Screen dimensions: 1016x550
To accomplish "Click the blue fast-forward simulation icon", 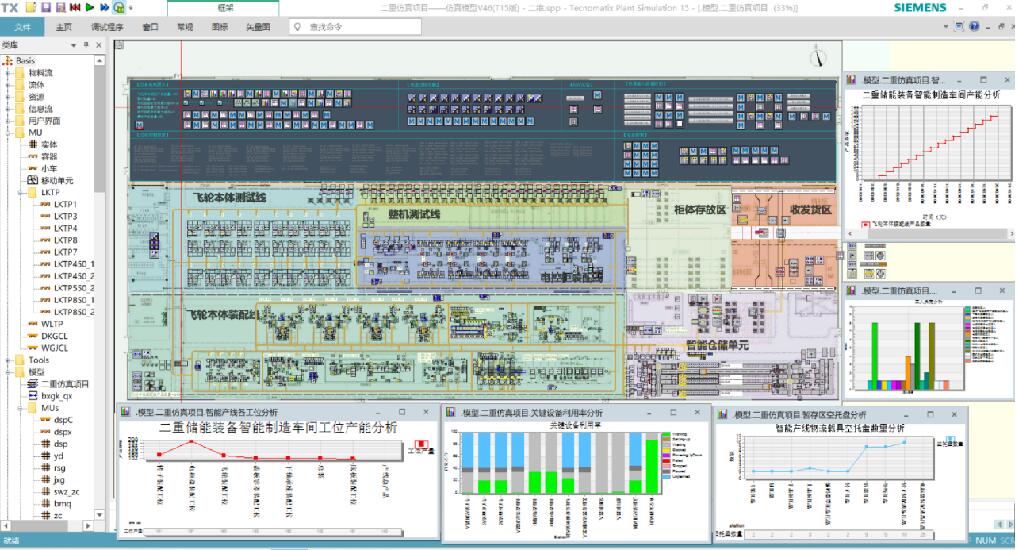I will click(x=105, y=7).
